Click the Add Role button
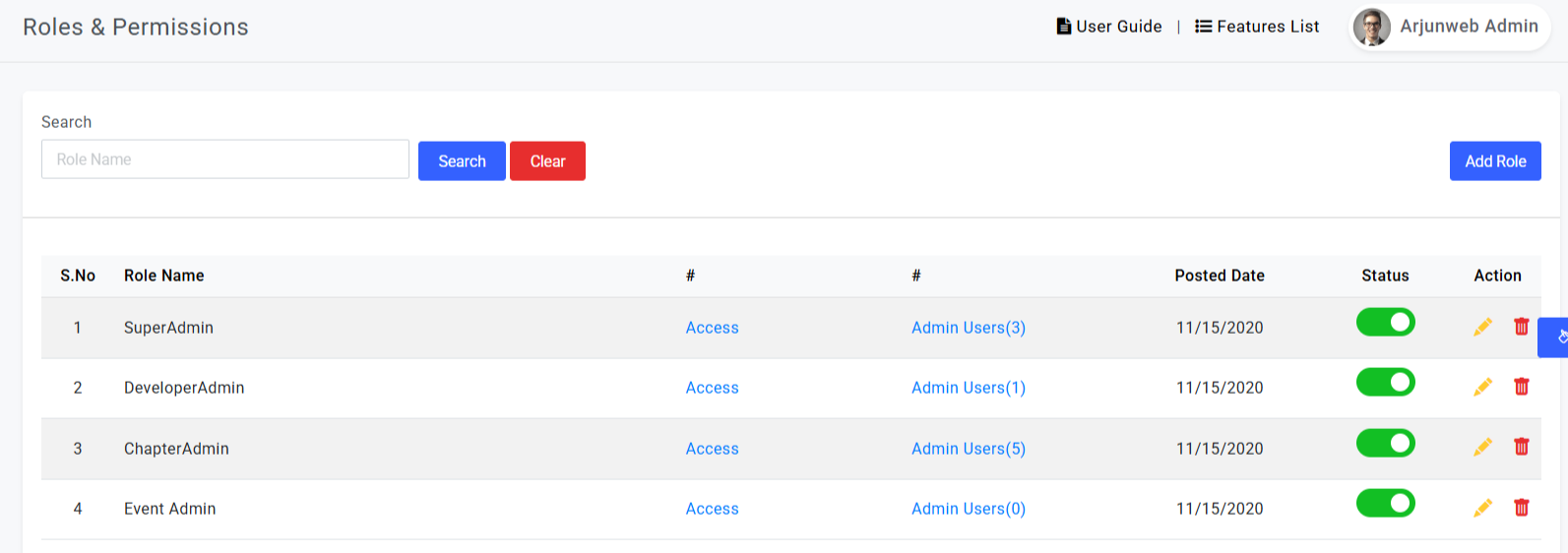 pyautogui.click(x=1495, y=161)
